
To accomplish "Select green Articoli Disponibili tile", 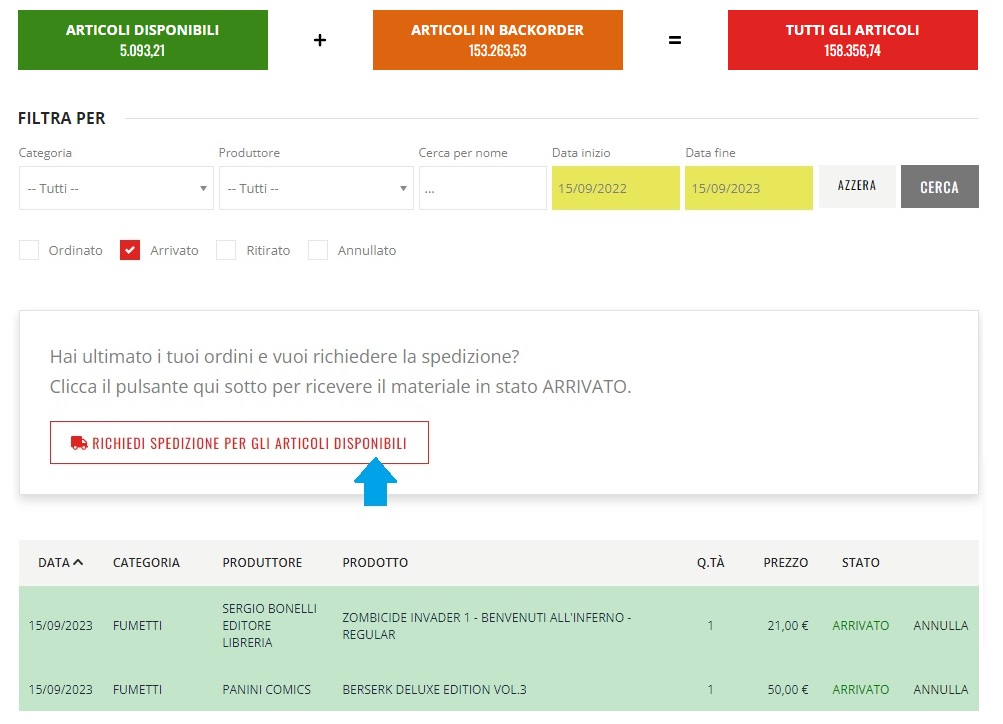I will (143, 40).
